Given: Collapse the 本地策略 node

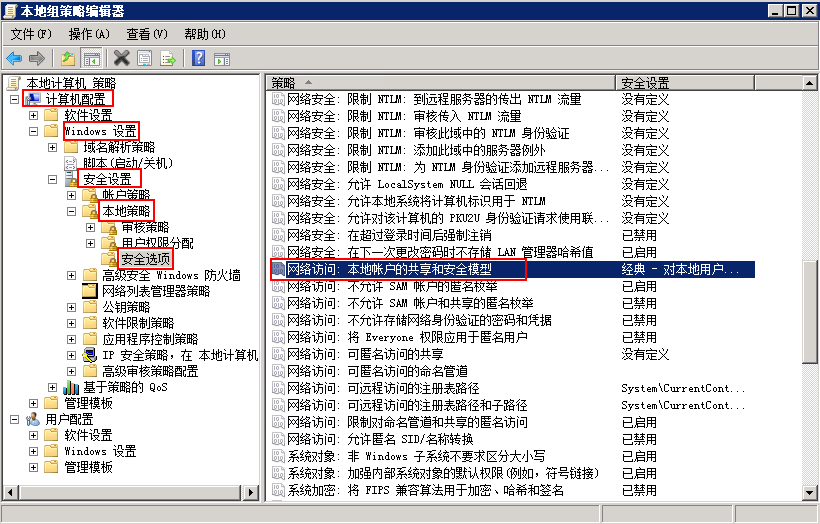Looking at the screenshot, I should click(72, 211).
